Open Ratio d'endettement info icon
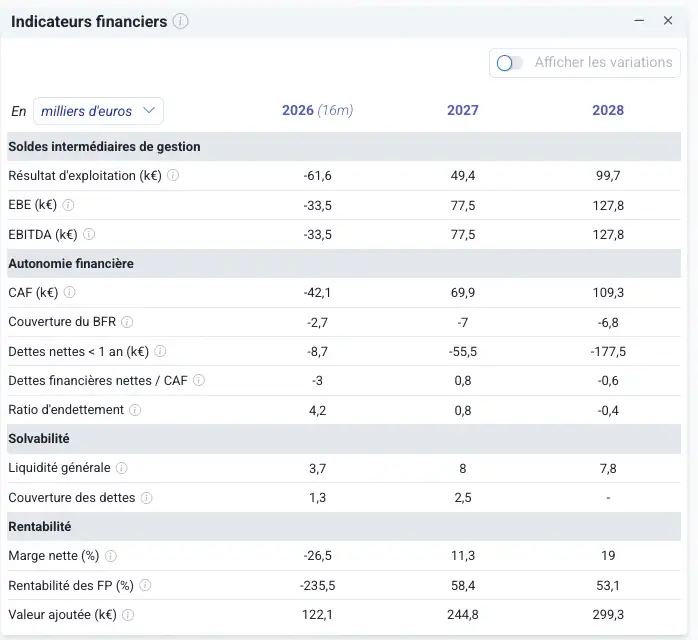Viewport: 698px width, 640px height. point(135,410)
